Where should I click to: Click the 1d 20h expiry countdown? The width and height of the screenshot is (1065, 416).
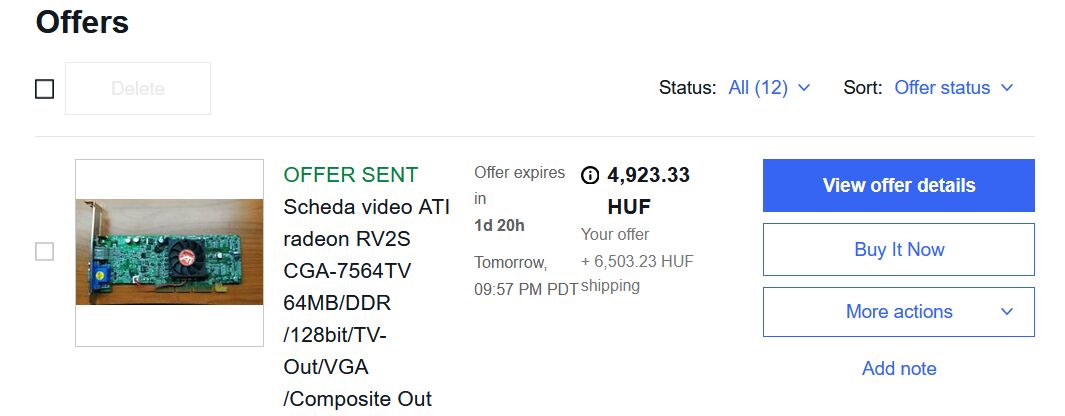[x=499, y=225]
